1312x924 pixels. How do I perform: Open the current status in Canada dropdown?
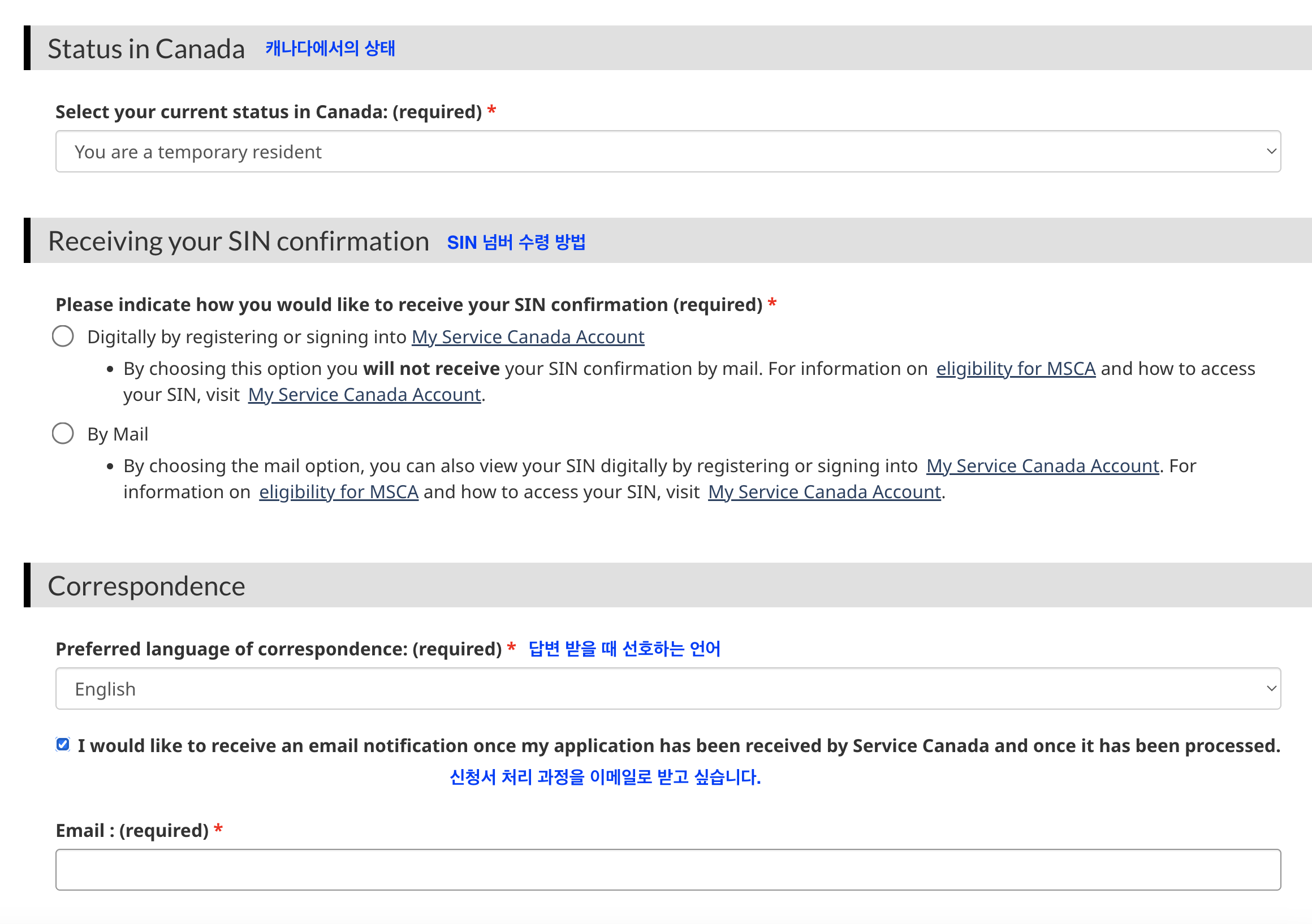(667, 152)
